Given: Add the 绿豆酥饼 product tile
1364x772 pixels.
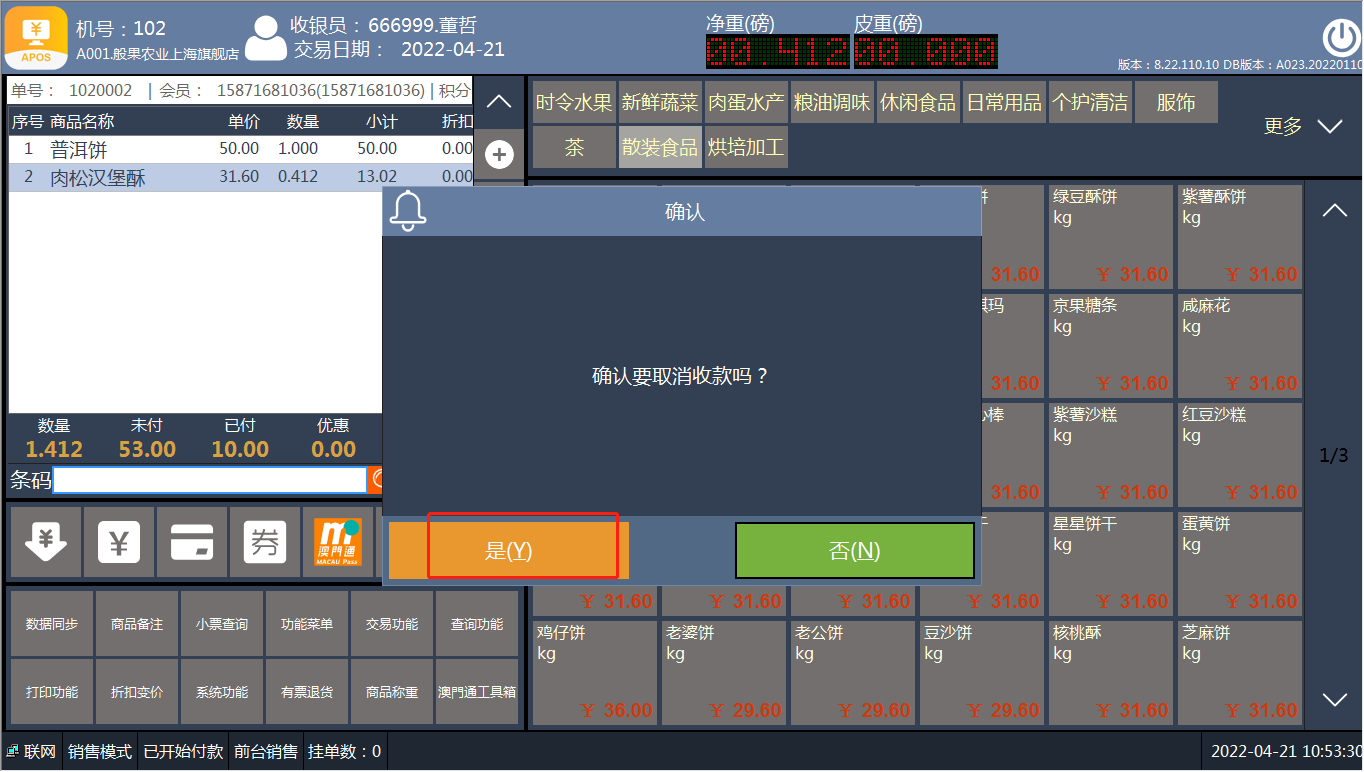Looking at the screenshot, I should pyautogui.click(x=1109, y=235).
